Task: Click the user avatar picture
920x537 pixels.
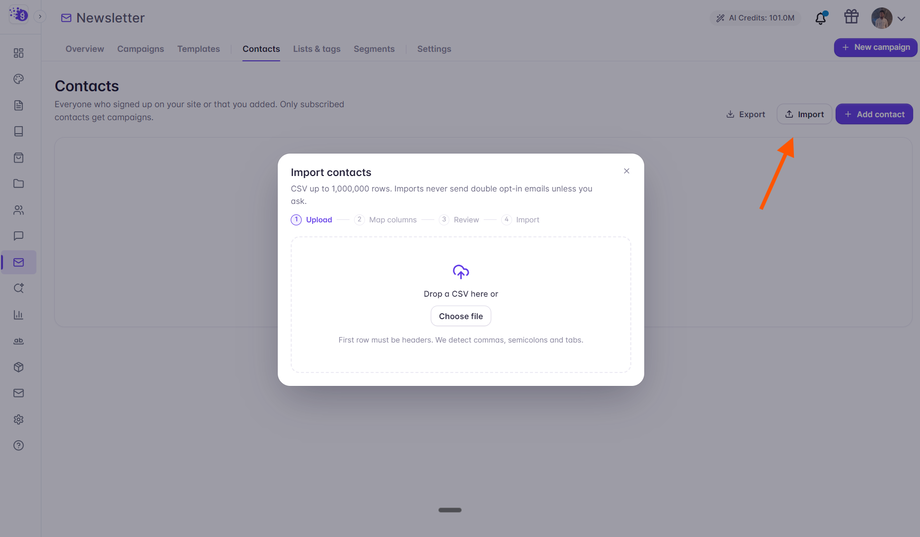Action: [x=881, y=18]
